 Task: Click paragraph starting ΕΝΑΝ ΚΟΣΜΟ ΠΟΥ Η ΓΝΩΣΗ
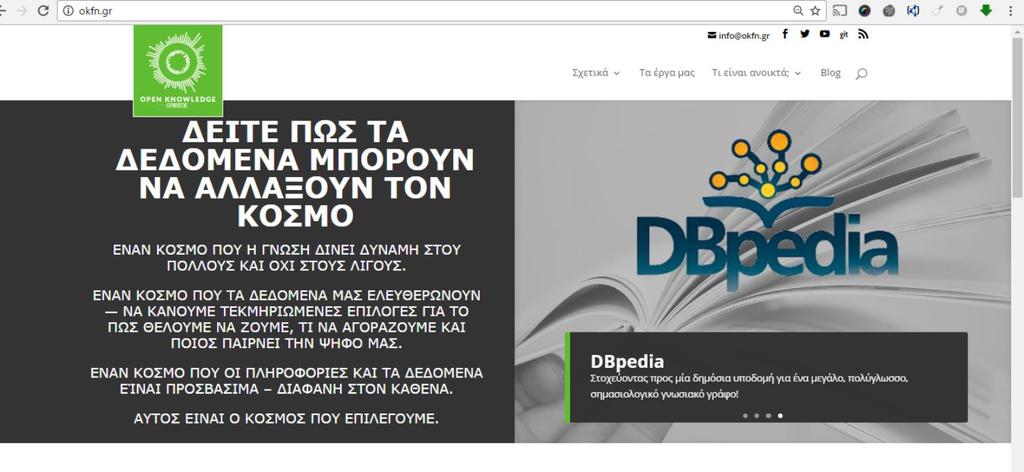pyautogui.click(x=287, y=258)
